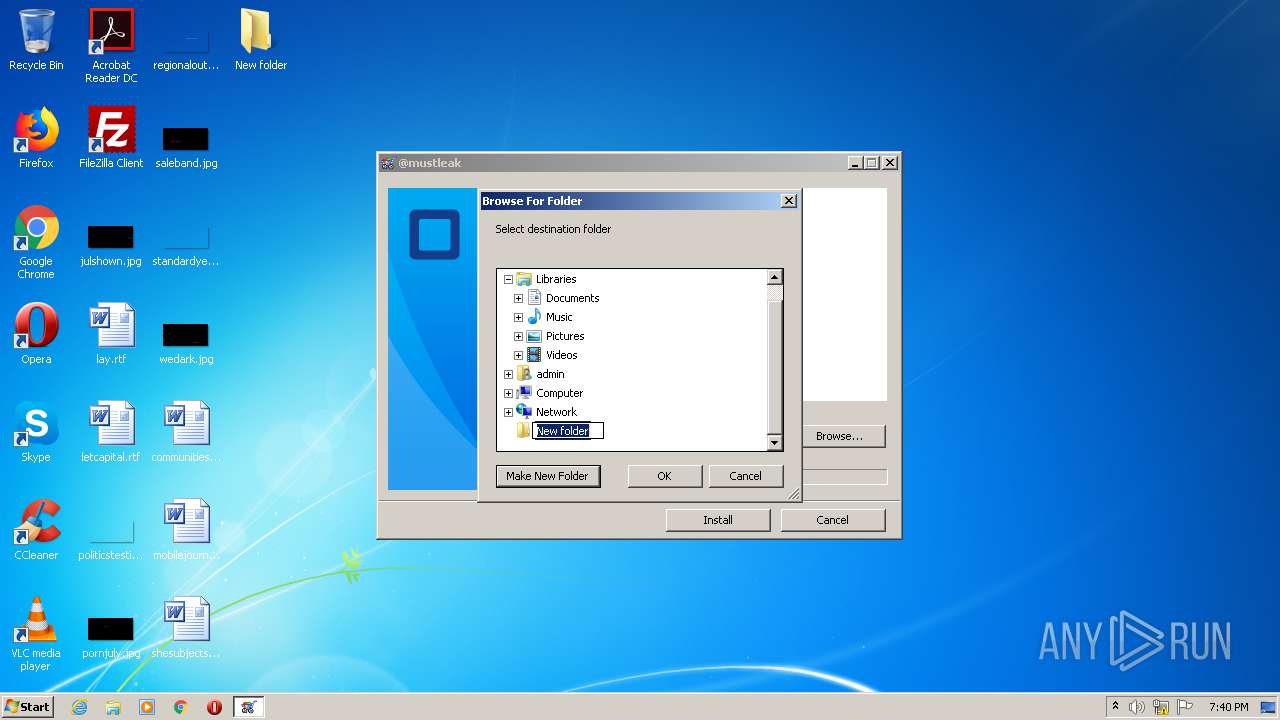1280x720 pixels.
Task: Click the Chrome taskbar icon
Action: click(x=181, y=707)
